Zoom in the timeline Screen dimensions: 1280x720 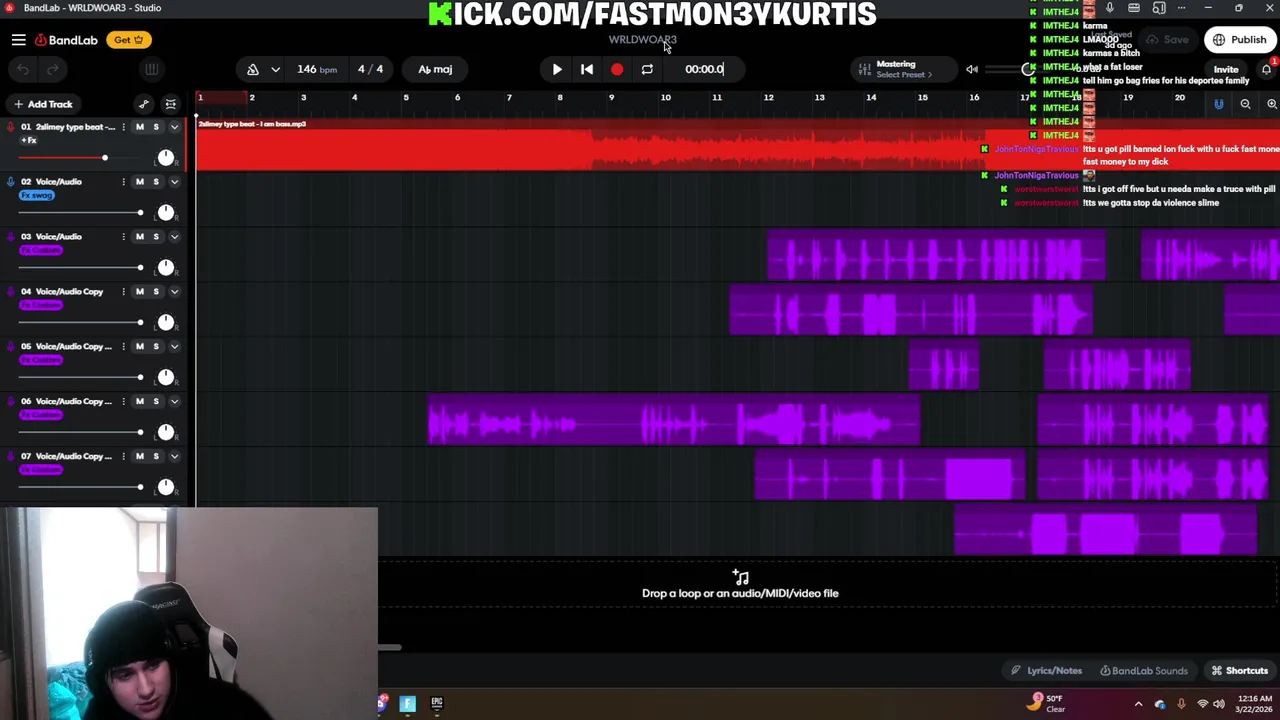click(1272, 104)
